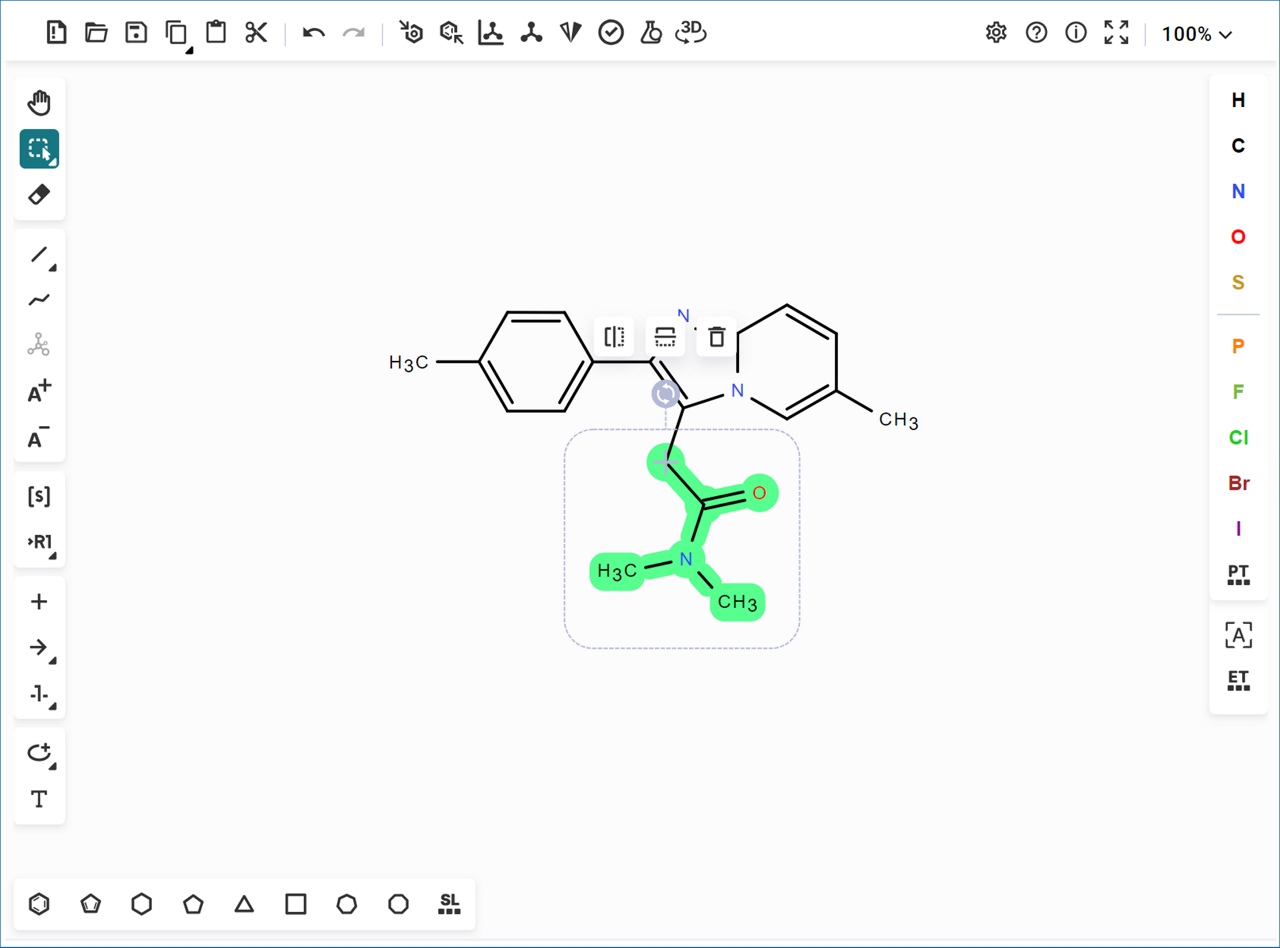Pick the Oxygen atom button

tap(1238, 237)
